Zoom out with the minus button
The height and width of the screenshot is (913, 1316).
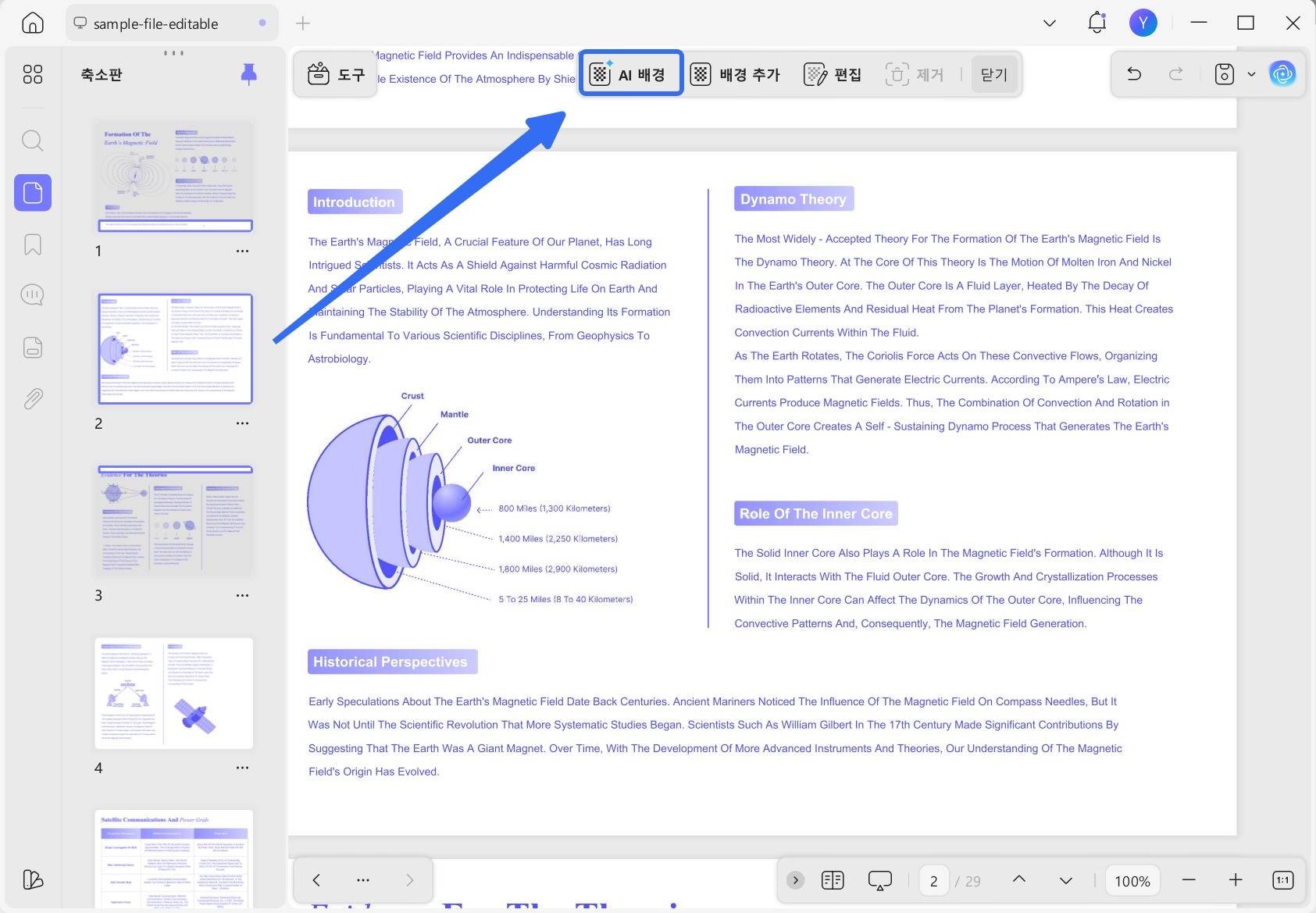[x=1189, y=880]
